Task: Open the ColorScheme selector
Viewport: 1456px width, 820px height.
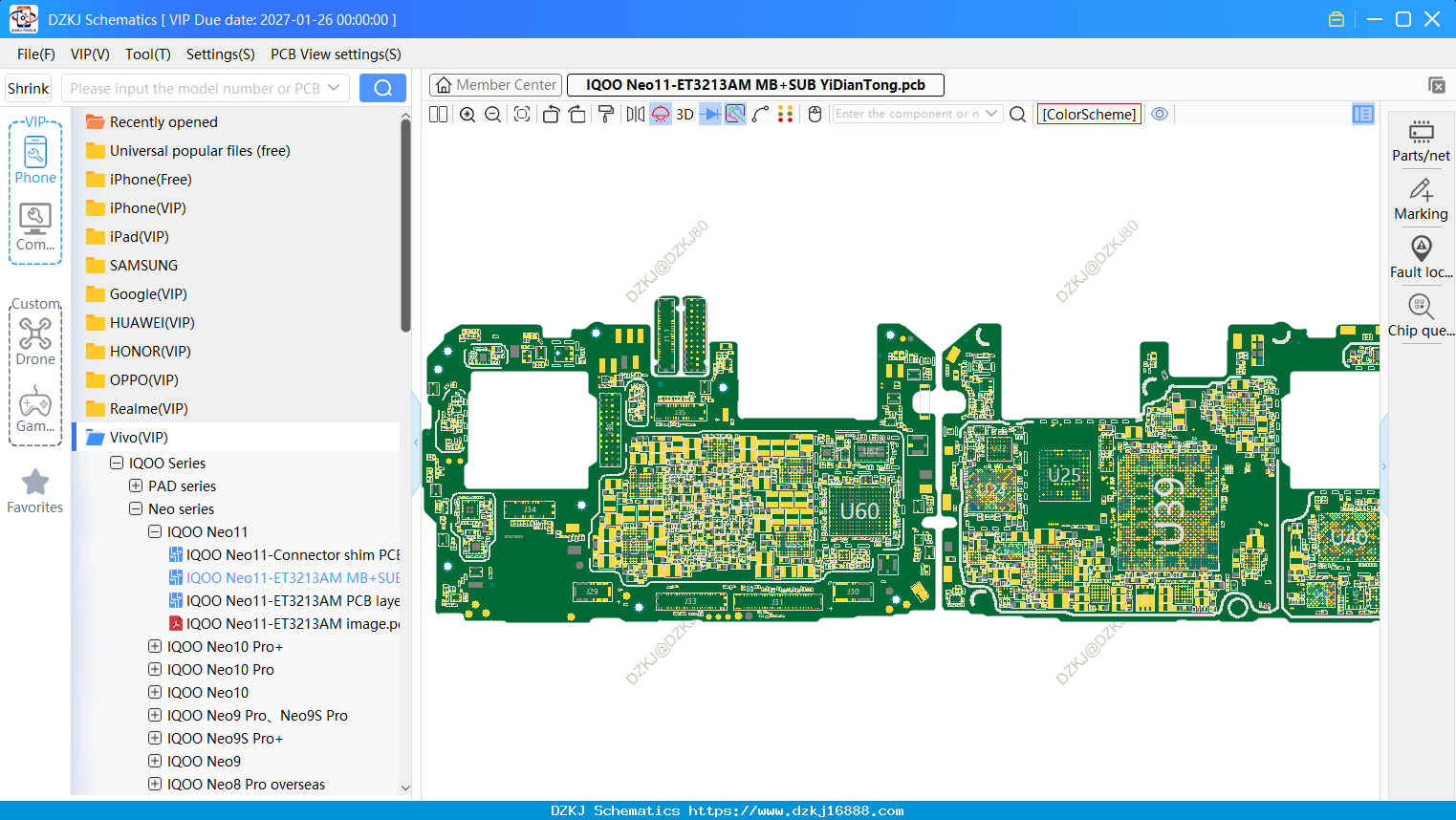Action: coord(1089,114)
